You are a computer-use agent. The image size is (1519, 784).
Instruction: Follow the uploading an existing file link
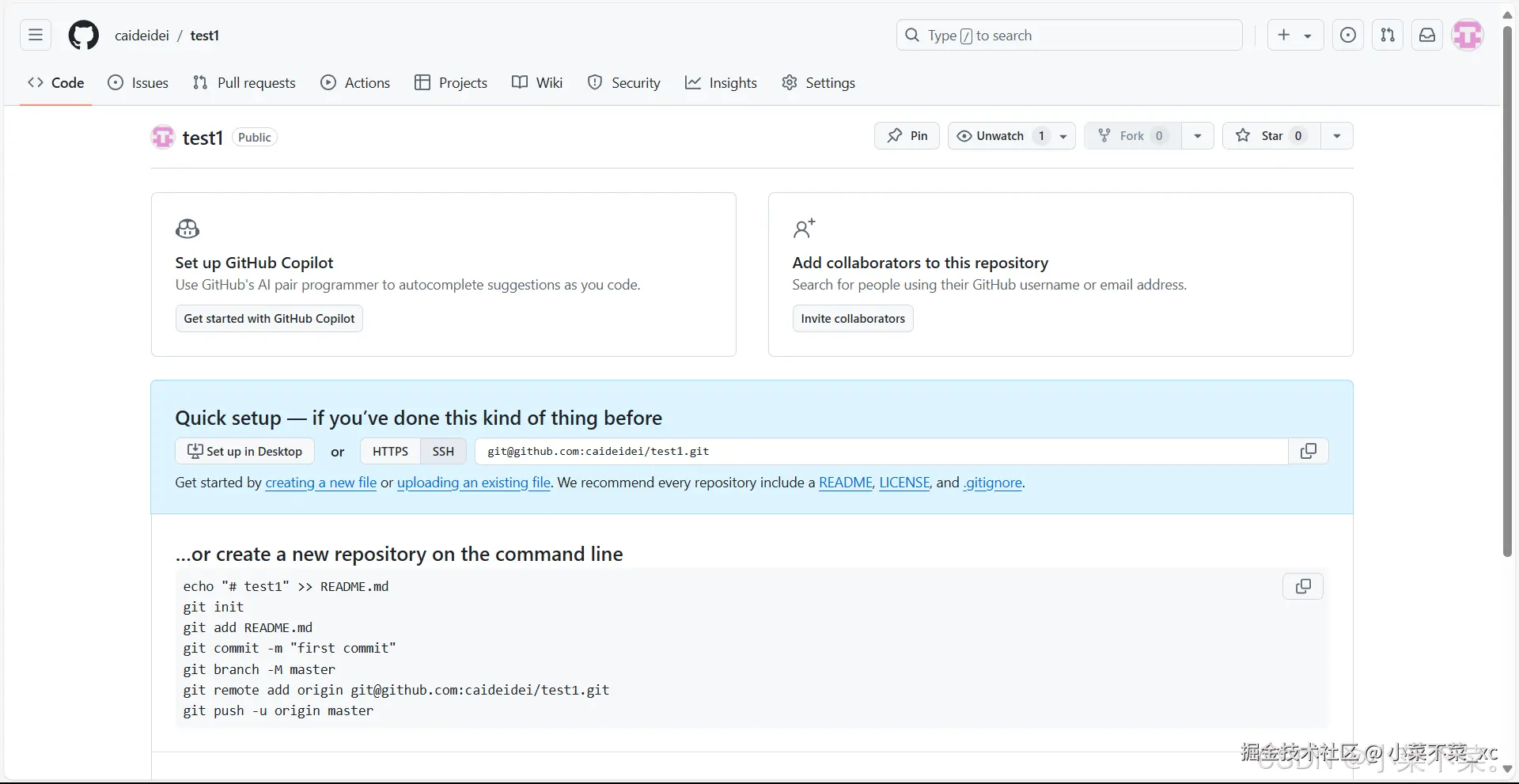[474, 483]
